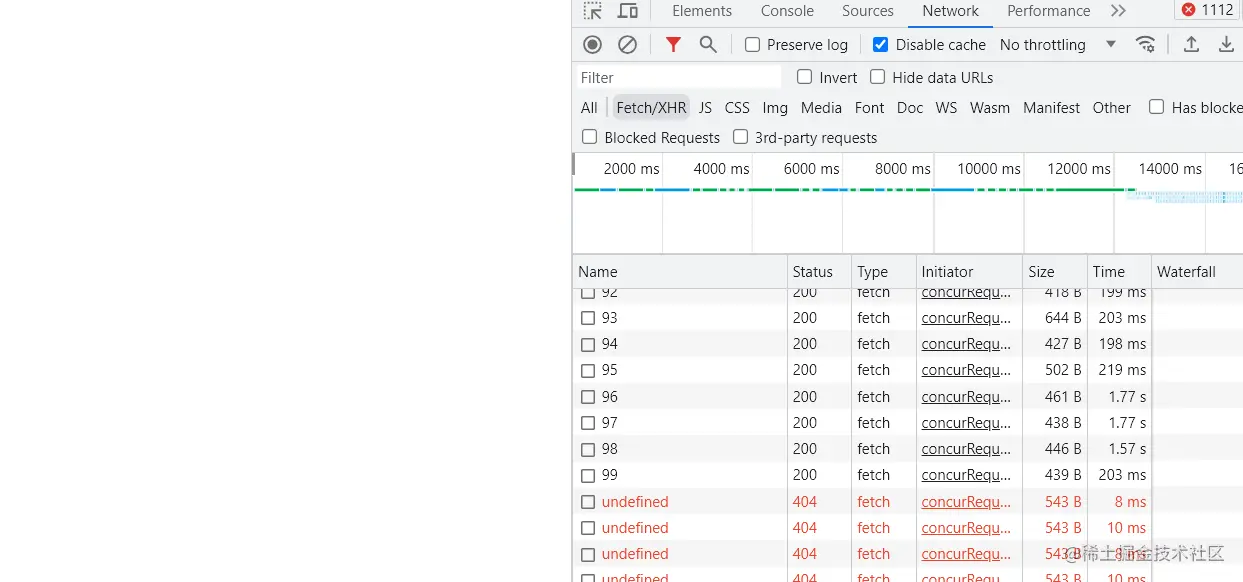Viewport: 1243px width, 582px height.
Task: Sort by Type column header
Action: click(x=884, y=272)
